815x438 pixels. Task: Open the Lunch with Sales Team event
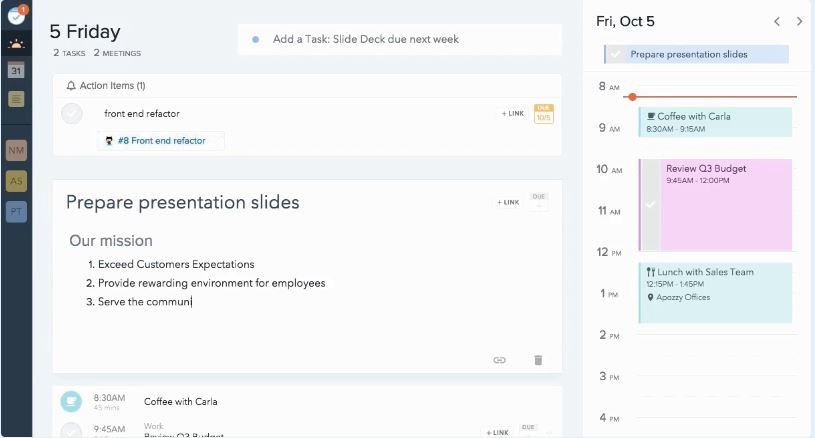[715, 292]
